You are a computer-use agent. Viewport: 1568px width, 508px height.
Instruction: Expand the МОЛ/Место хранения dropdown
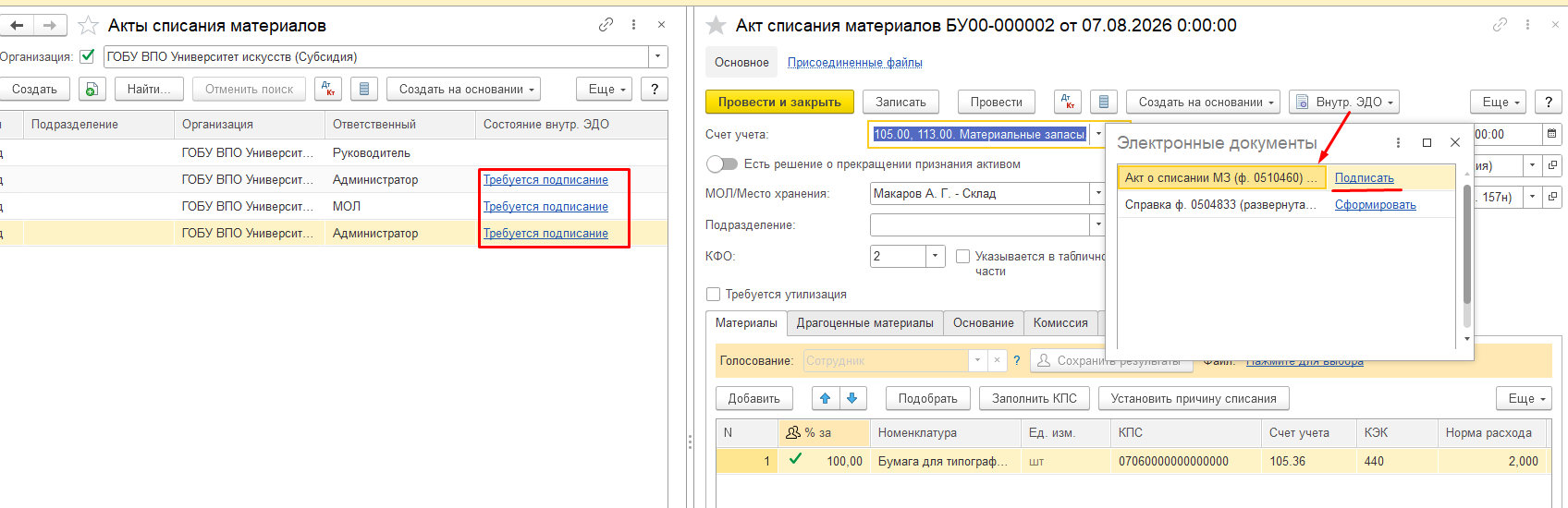click(1098, 193)
